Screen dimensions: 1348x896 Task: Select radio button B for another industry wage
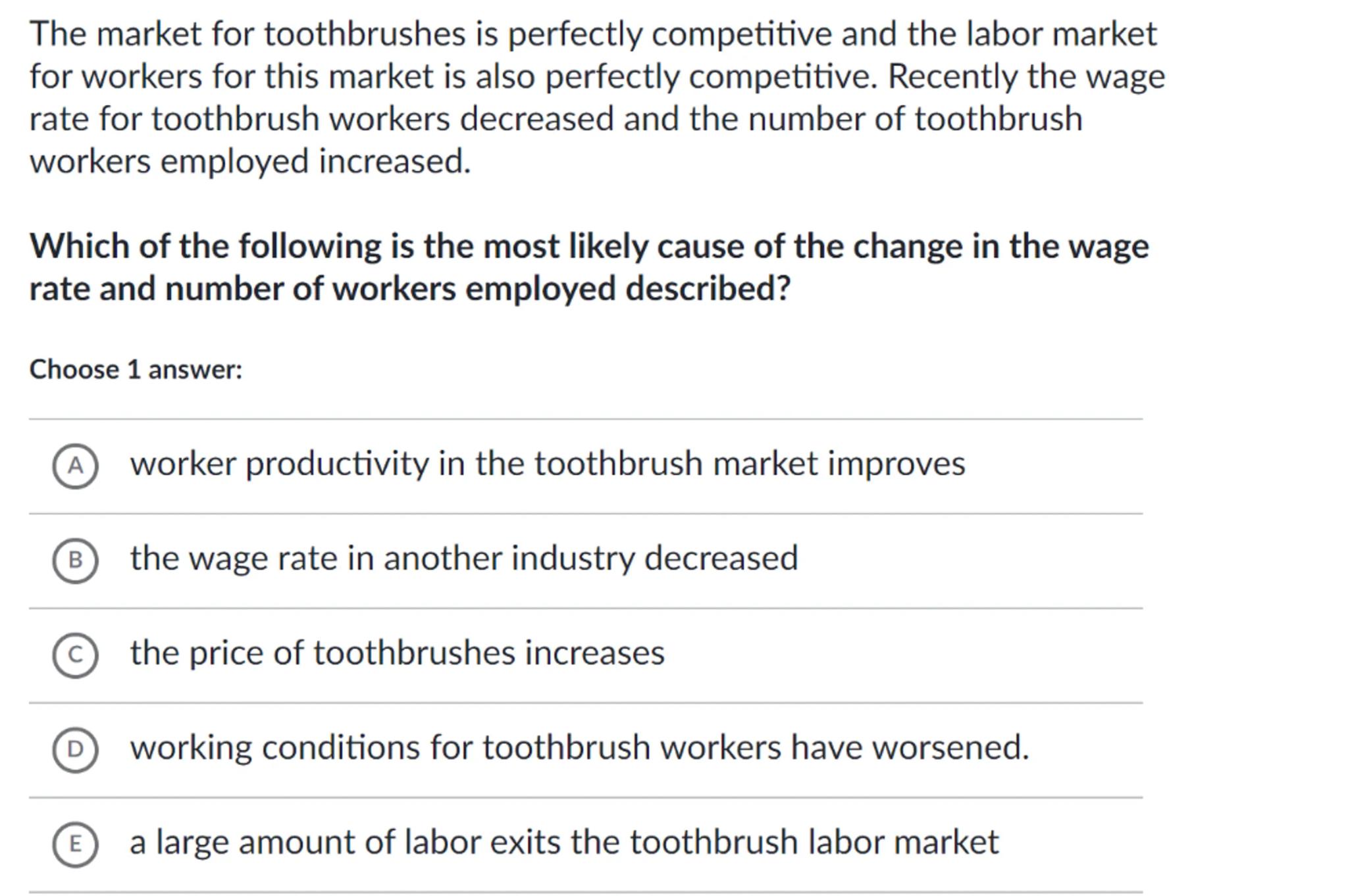(x=75, y=560)
